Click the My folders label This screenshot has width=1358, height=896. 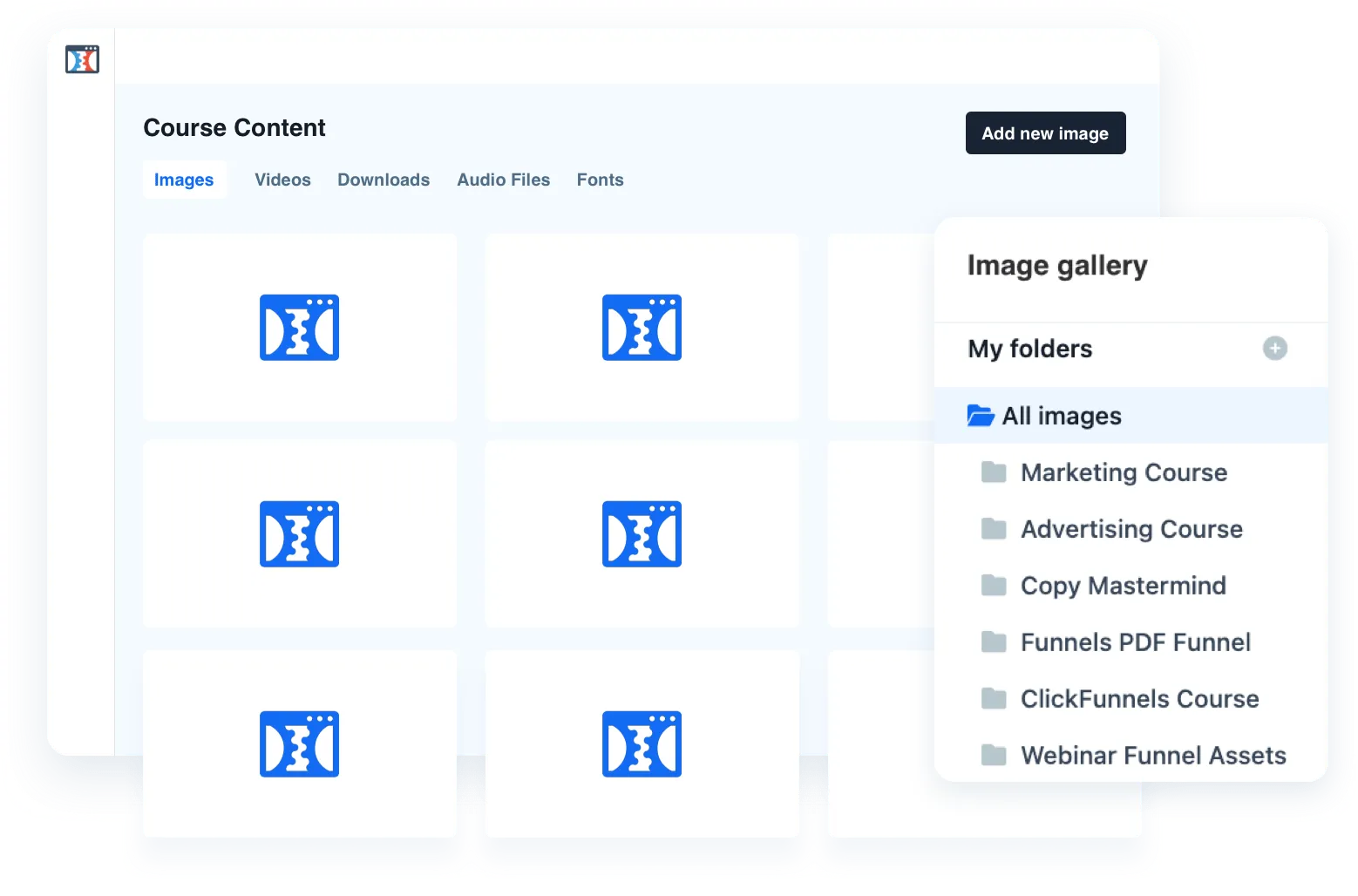[x=1030, y=349]
